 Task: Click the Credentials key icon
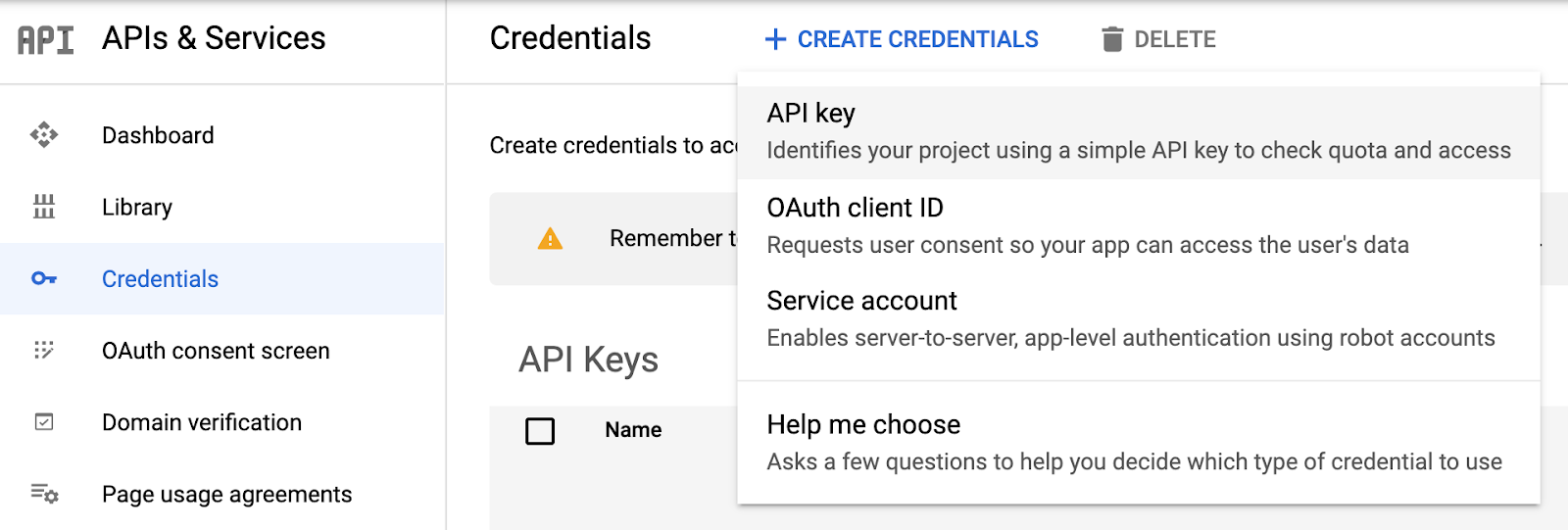click(x=44, y=279)
